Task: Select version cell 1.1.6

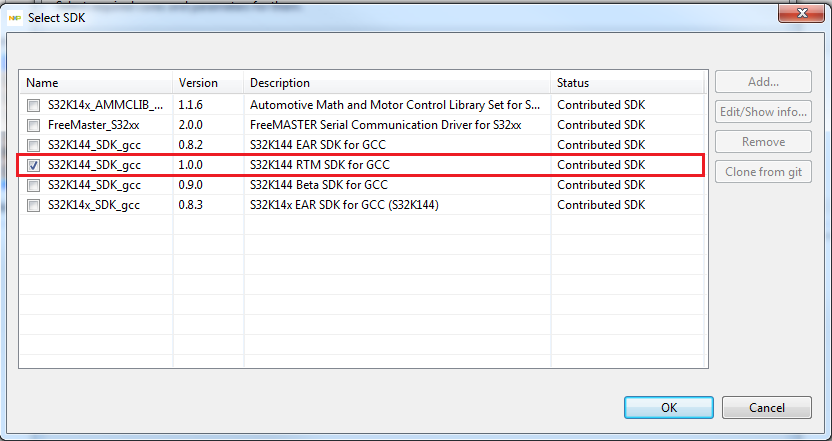Action: pos(190,105)
